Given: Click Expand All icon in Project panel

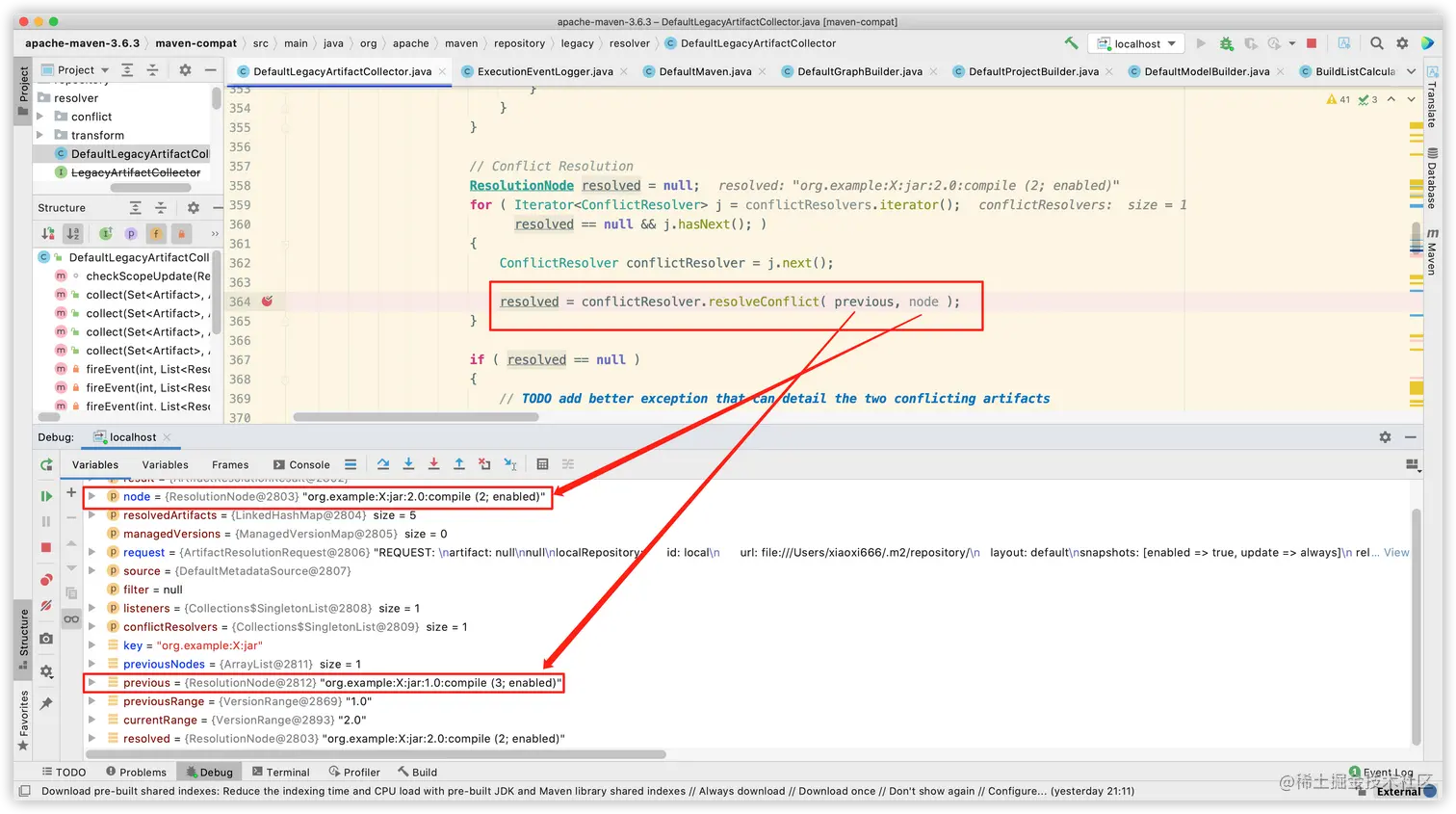Looking at the screenshot, I should click(x=127, y=70).
